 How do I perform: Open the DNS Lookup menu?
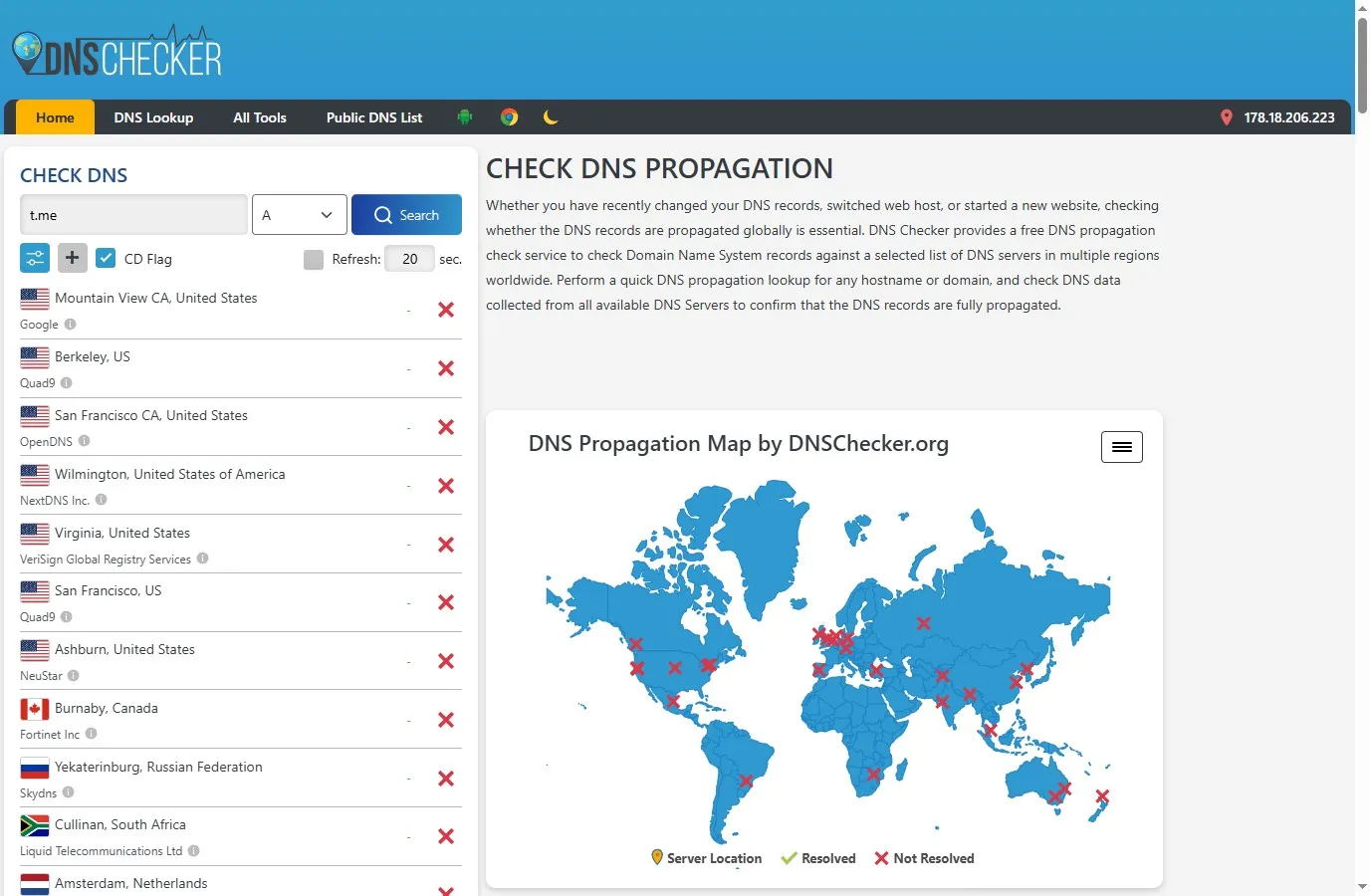click(153, 117)
